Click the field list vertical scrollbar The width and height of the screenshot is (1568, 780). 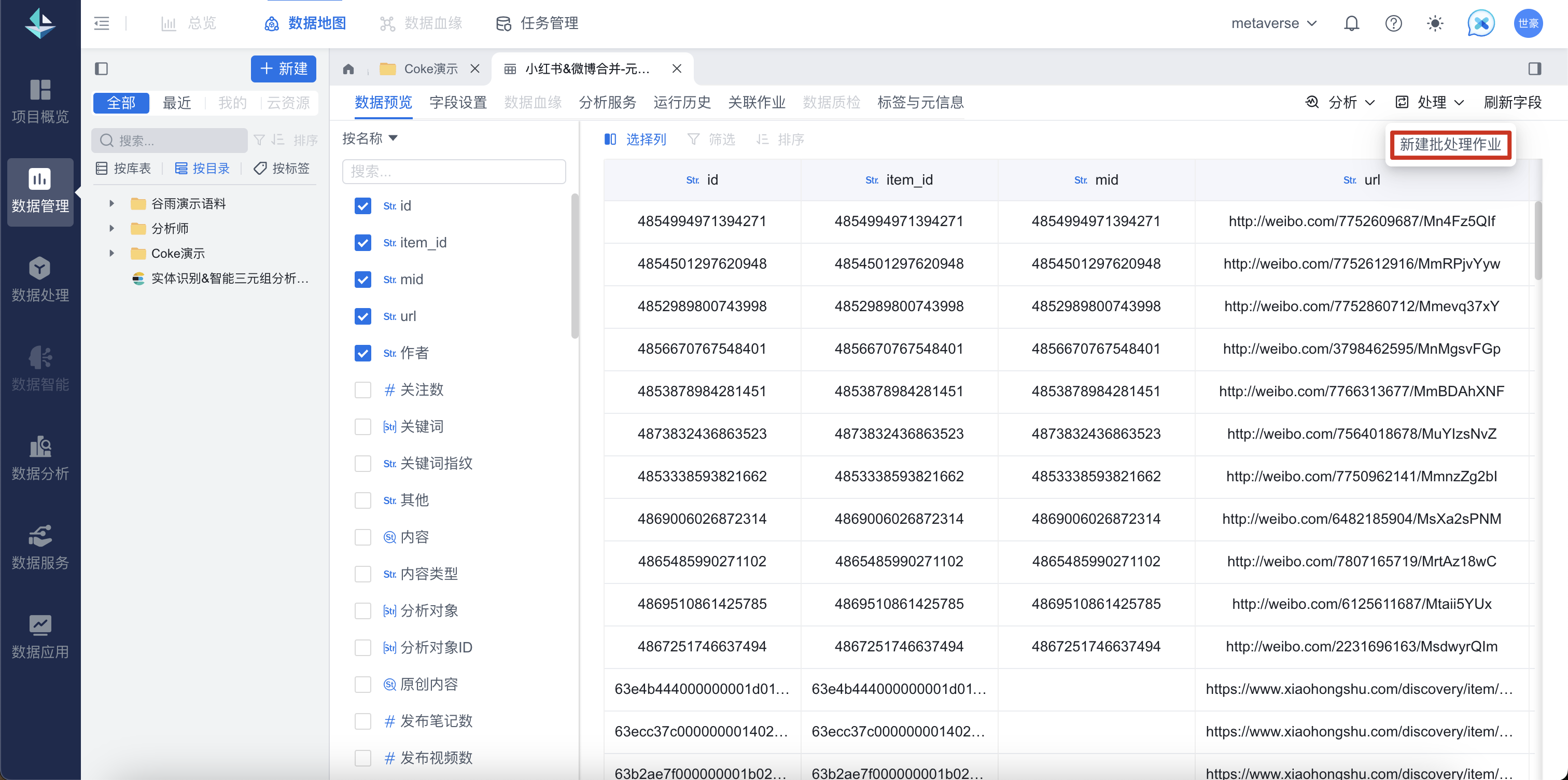pos(575,266)
